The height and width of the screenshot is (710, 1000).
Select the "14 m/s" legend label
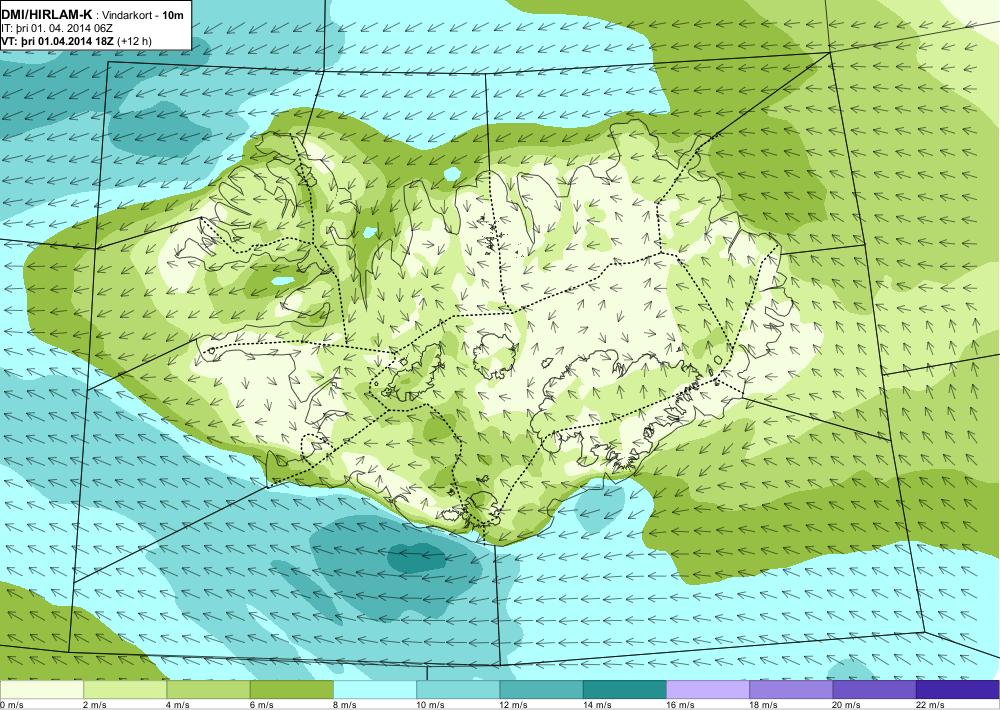click(597, 705)
